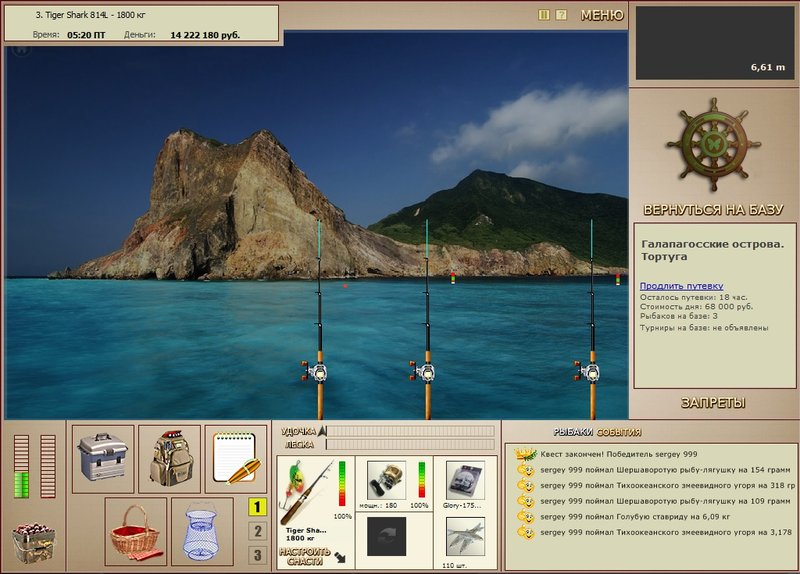
Task: Click the УДОЧКА rod tension bar
Action: pos(410,431)
